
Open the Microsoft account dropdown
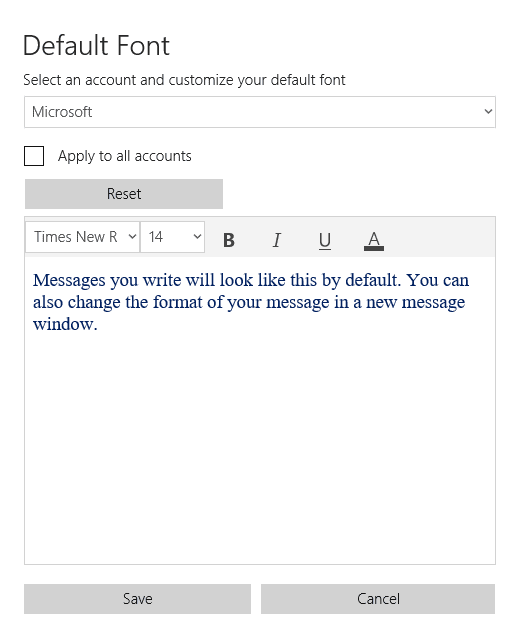[x=260, y=112]
